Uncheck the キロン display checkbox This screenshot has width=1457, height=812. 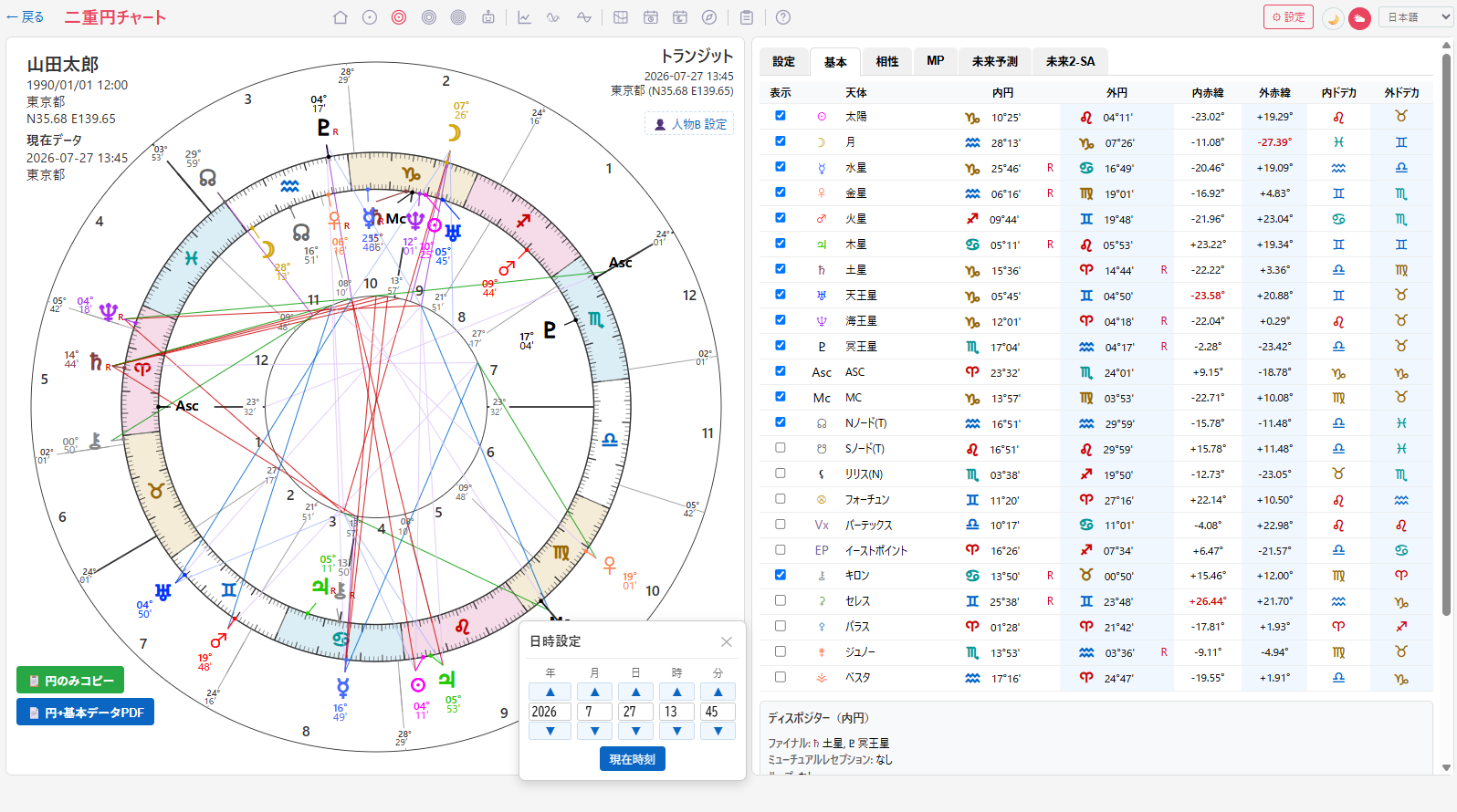780,575
